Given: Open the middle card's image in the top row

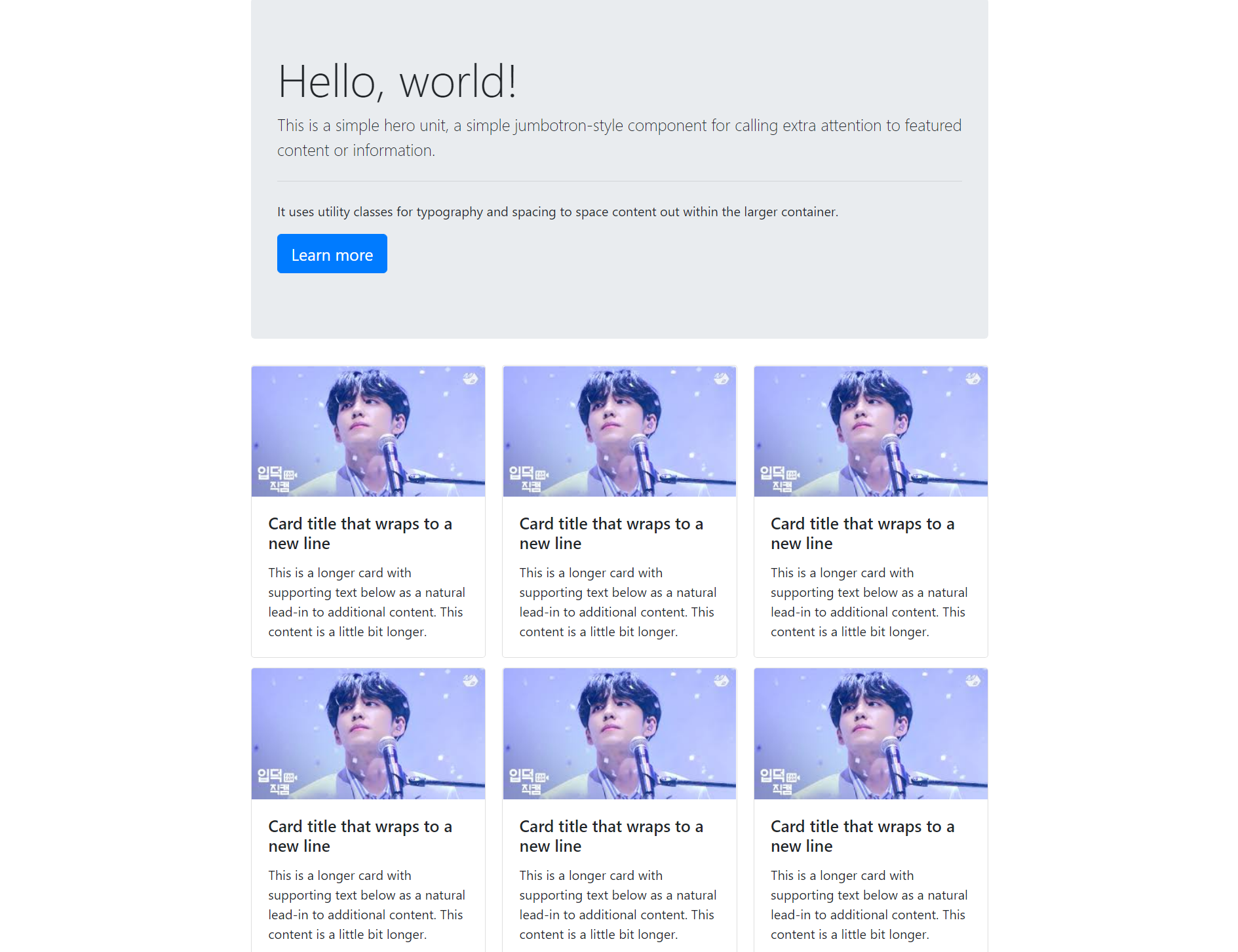Looking at the screenshot, I should [619, 431].
